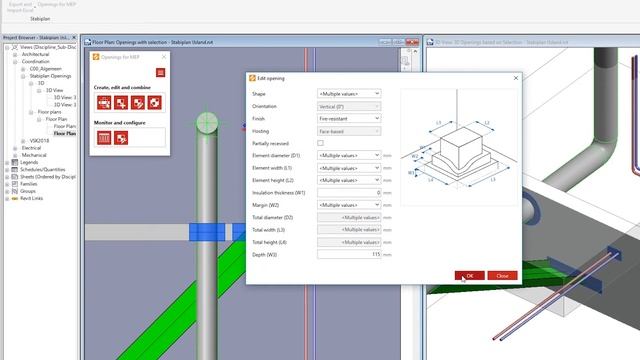
Task: Expand the Architectural tree node
Action: 15,54
